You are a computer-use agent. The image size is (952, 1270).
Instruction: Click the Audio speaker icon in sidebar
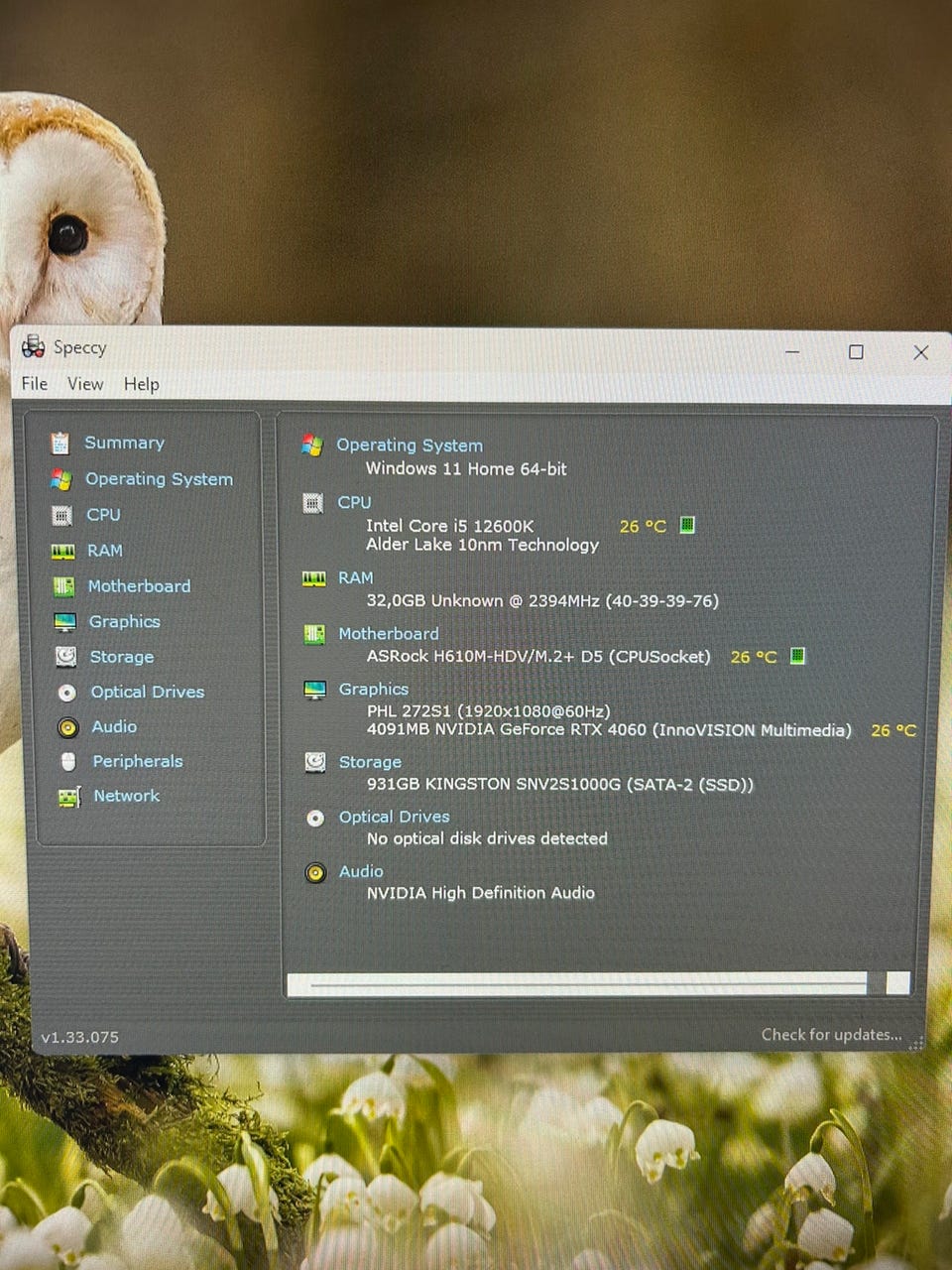[67, 727]
